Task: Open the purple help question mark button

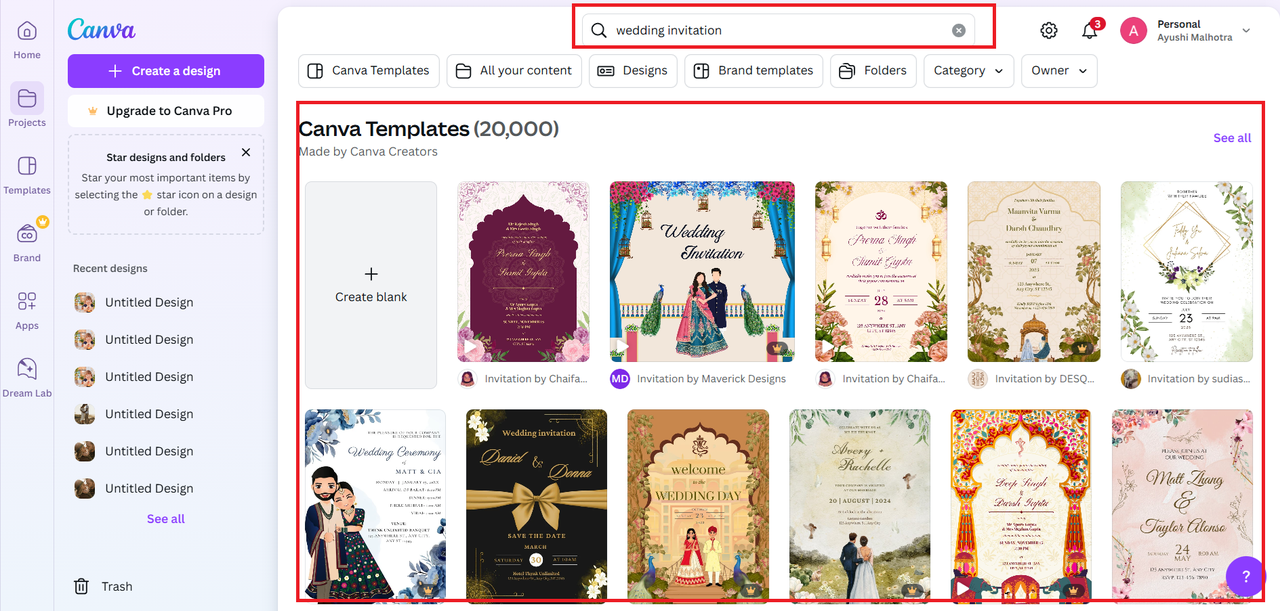Action: (x=1245, y=576)
